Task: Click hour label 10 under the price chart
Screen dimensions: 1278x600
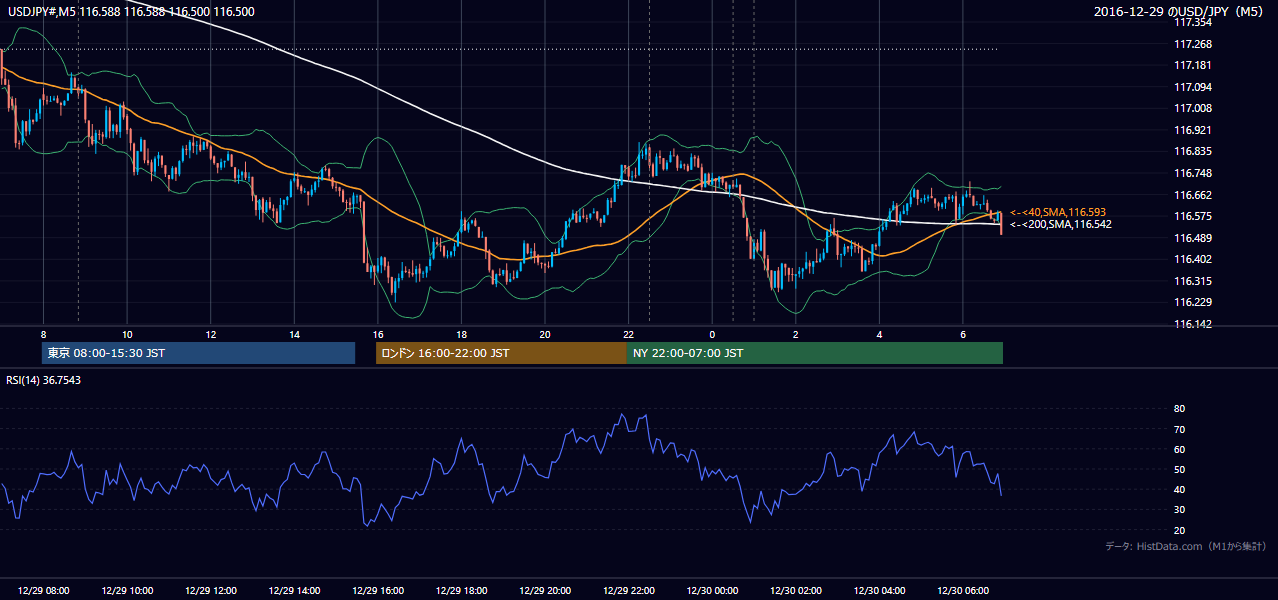Action: pyautogui.click(x=127, y=334)
